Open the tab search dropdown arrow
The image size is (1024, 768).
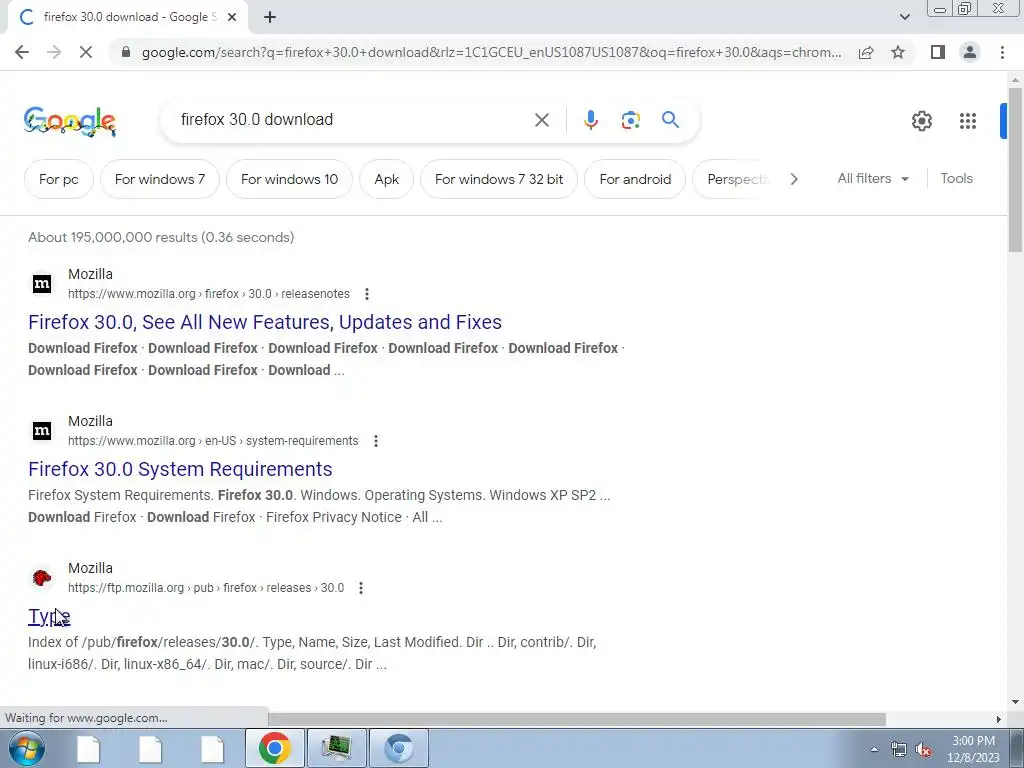click(904, 17)
